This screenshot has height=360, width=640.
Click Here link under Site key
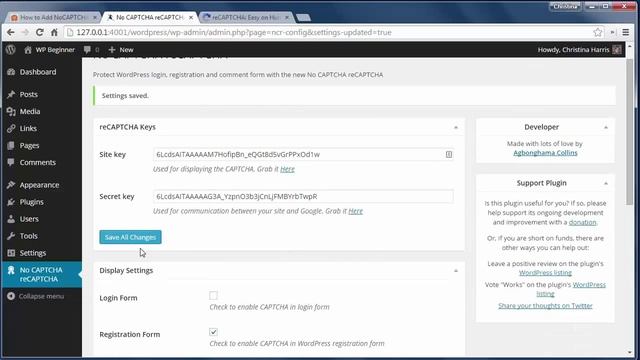pos(287,169)
